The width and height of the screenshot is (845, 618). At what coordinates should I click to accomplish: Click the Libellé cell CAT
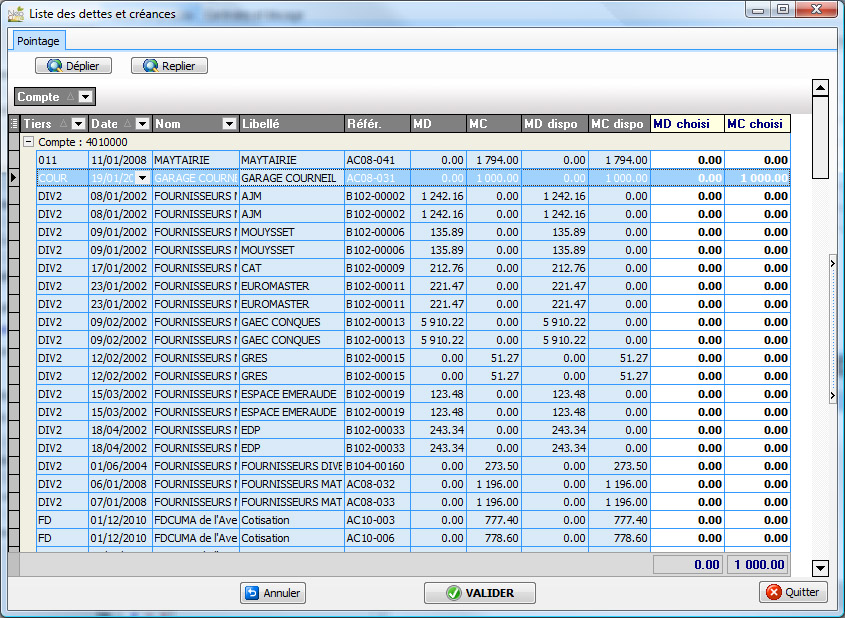[292, 268]
